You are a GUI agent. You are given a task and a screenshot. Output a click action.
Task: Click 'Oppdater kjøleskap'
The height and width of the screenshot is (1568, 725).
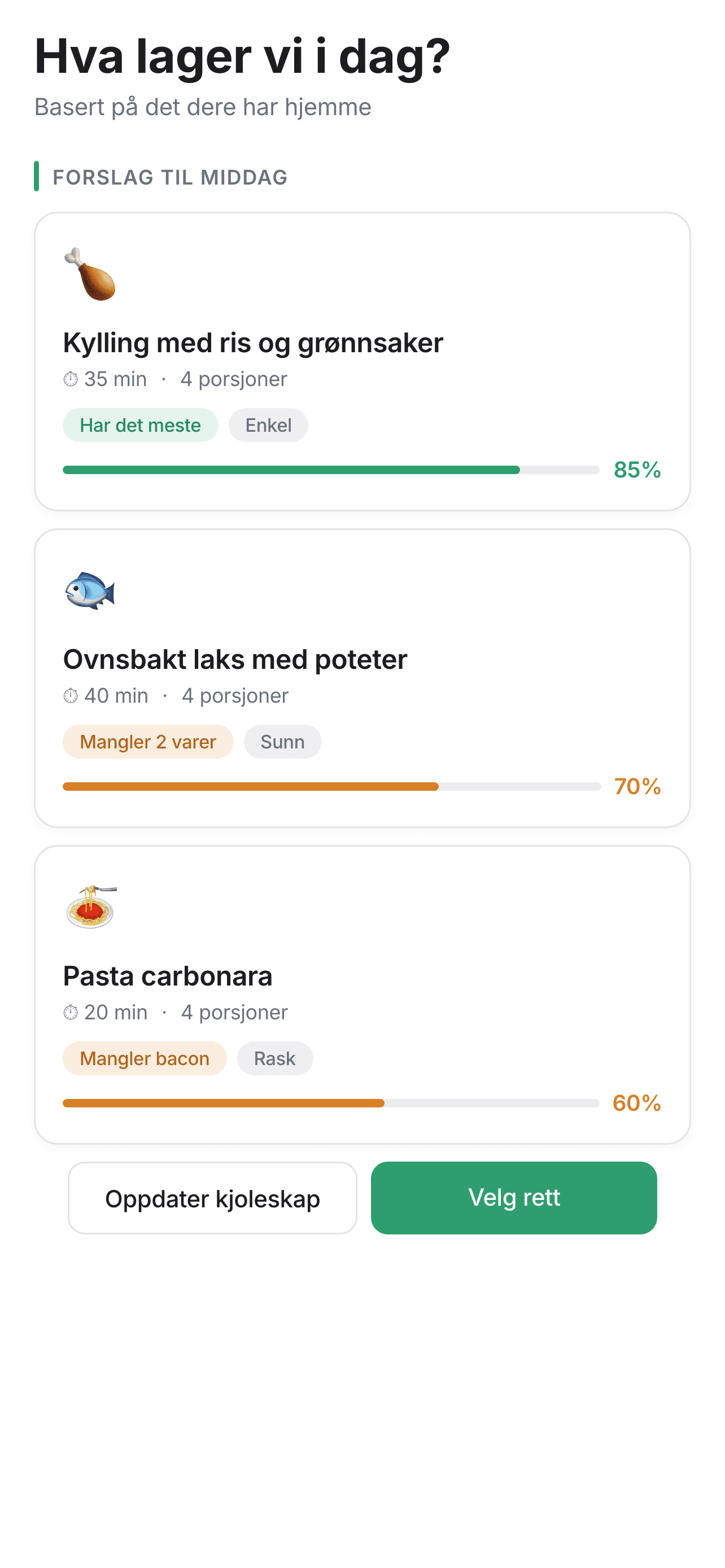pos(212,1197)
